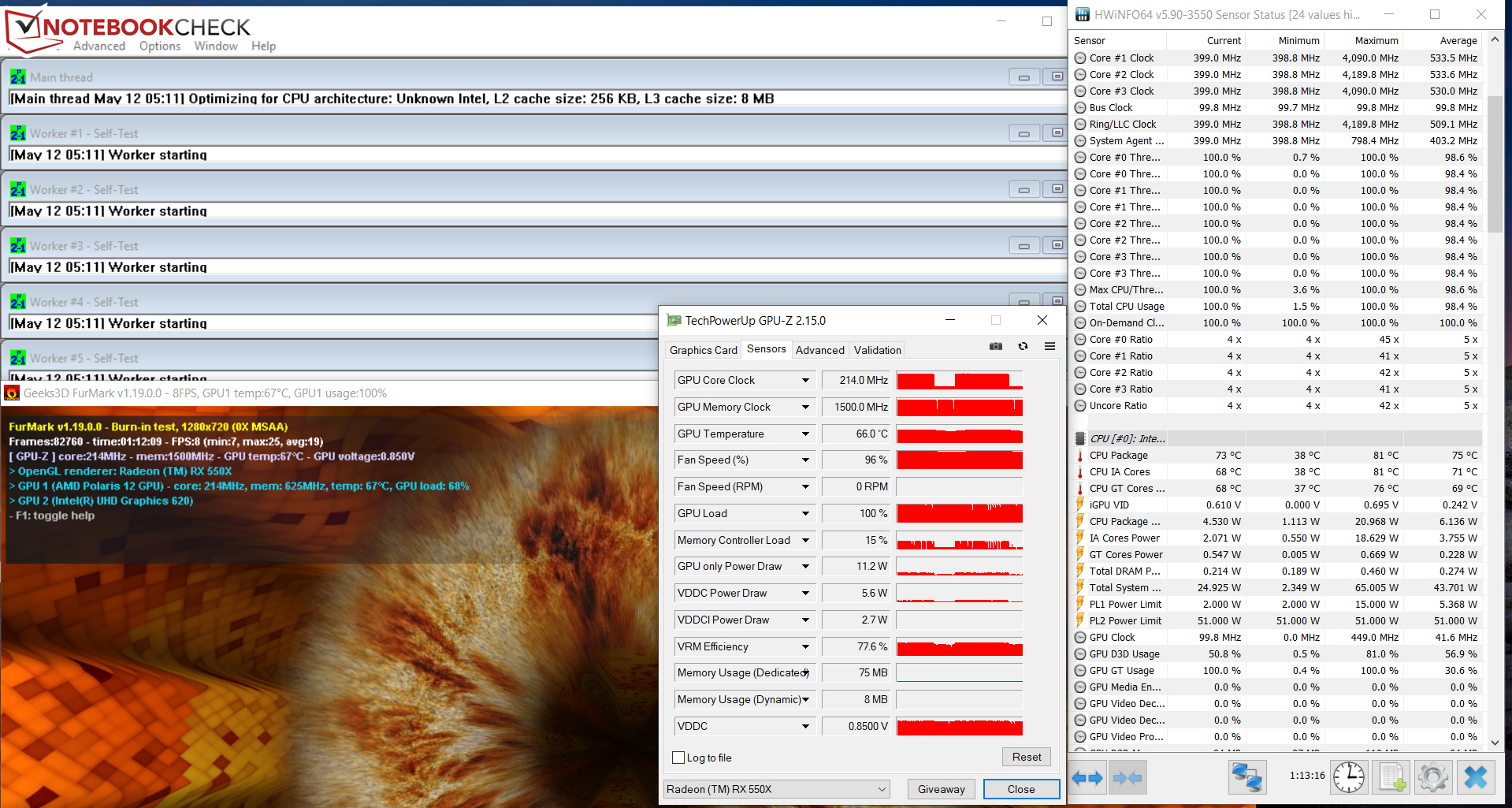Open the VRM Efficiency sensor dropdown

click(805, 646)
